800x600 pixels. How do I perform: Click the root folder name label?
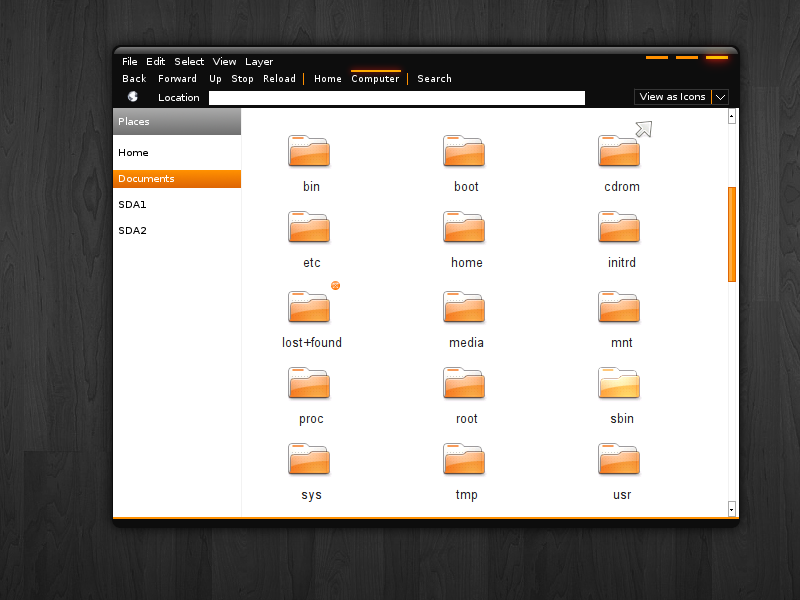point(467,419)
